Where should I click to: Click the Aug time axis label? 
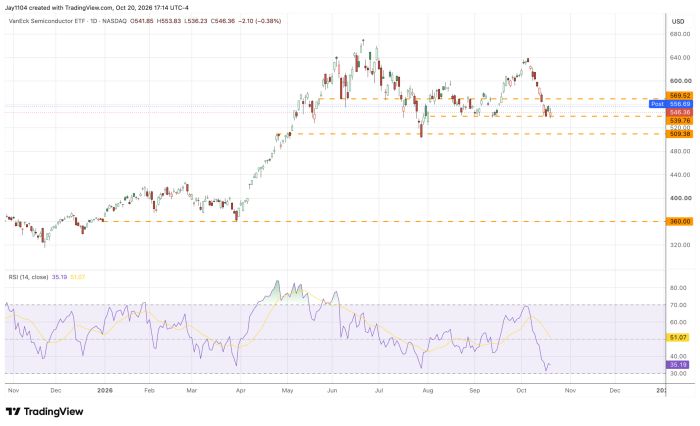click(428, 390)
